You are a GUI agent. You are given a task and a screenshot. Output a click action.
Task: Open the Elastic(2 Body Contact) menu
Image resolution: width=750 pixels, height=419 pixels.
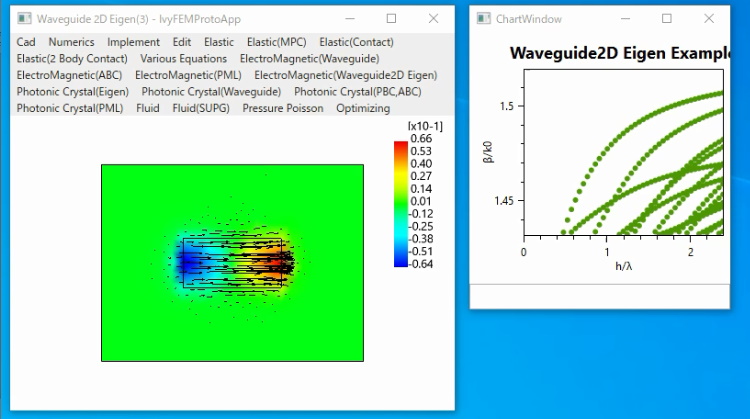tap(72, 58)
